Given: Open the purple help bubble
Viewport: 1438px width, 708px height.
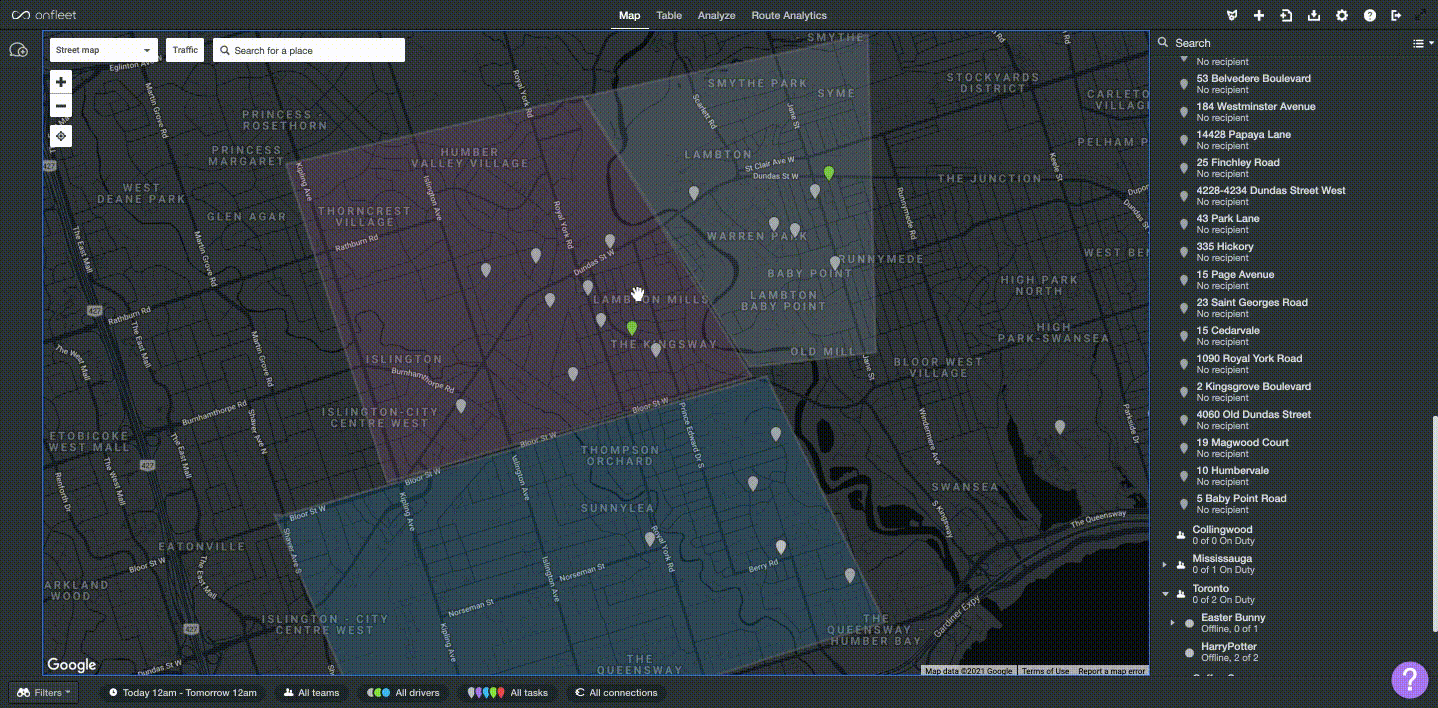Looking at the screenshot, I should 1409,680.
